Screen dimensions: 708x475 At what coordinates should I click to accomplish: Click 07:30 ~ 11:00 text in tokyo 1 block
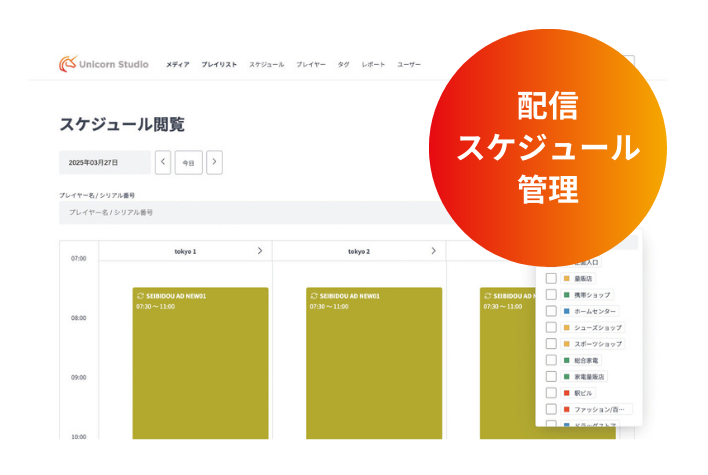pos(155,307)
